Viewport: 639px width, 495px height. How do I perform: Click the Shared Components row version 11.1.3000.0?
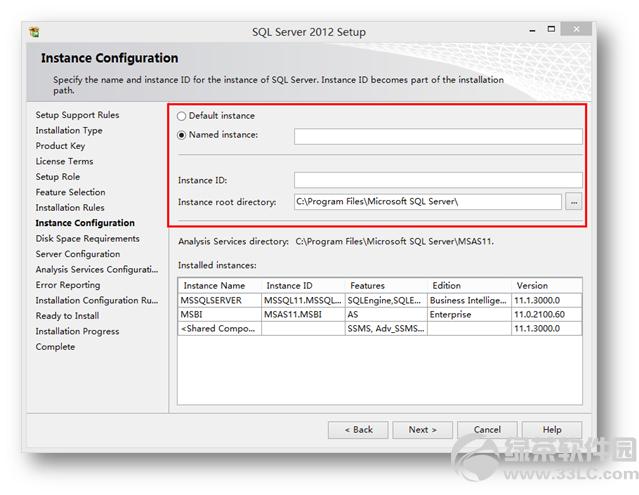[546, 328]
